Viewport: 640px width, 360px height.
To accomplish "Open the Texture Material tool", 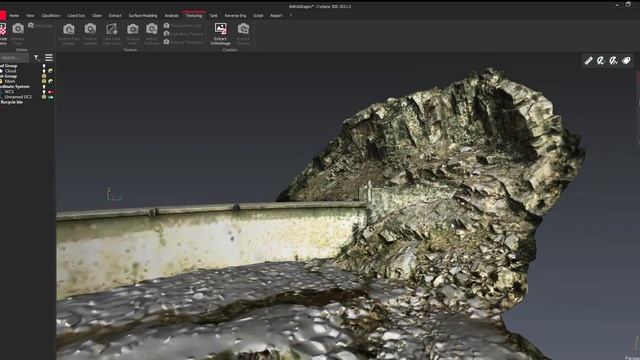I will coord(90,33).
